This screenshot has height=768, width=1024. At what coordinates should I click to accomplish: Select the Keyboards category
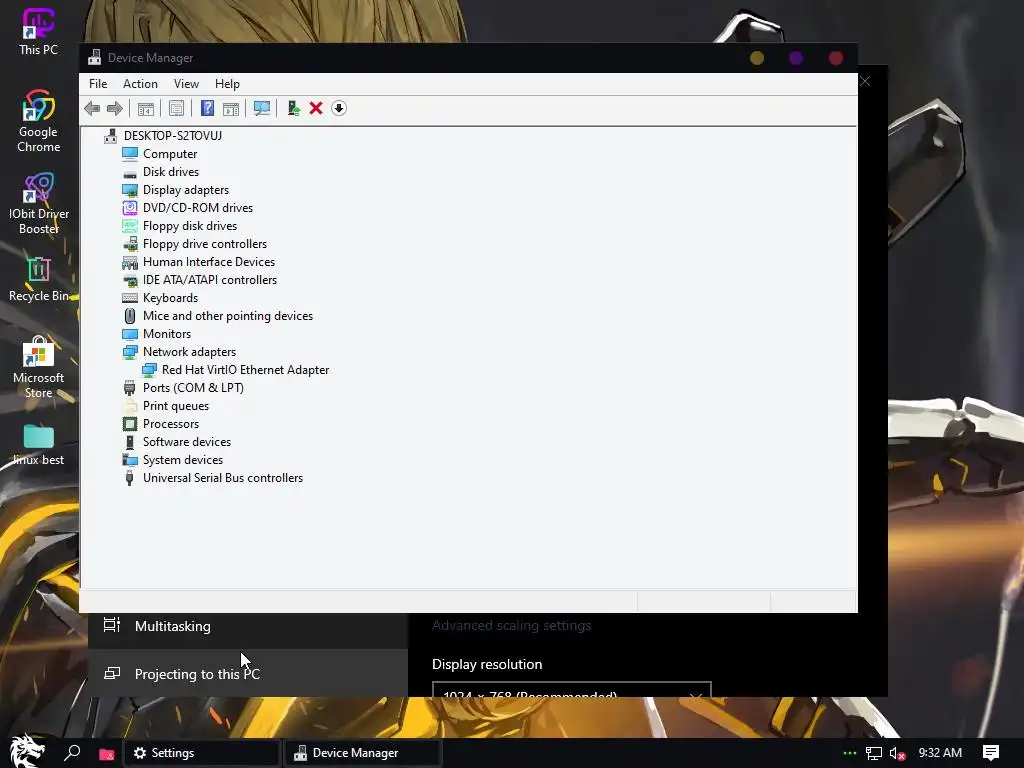[170, 298]
